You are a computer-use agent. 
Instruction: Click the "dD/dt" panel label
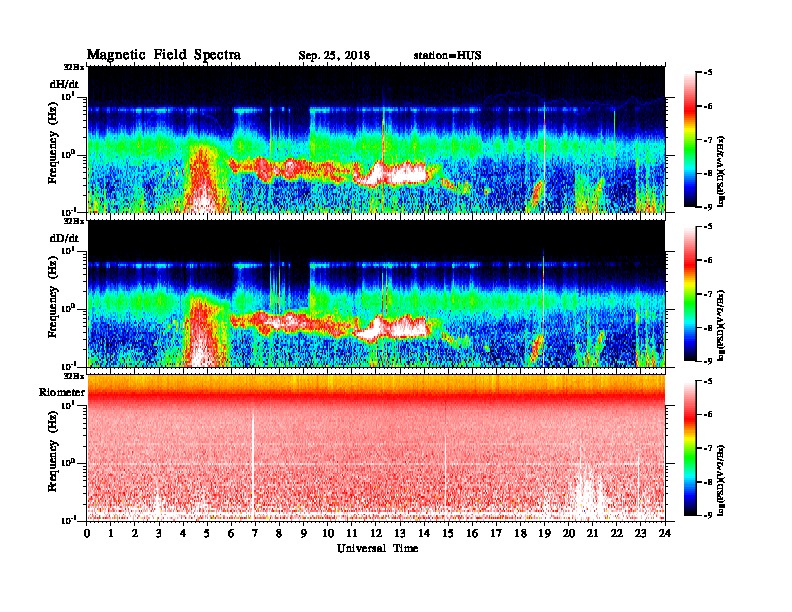[x=64, y=238]
